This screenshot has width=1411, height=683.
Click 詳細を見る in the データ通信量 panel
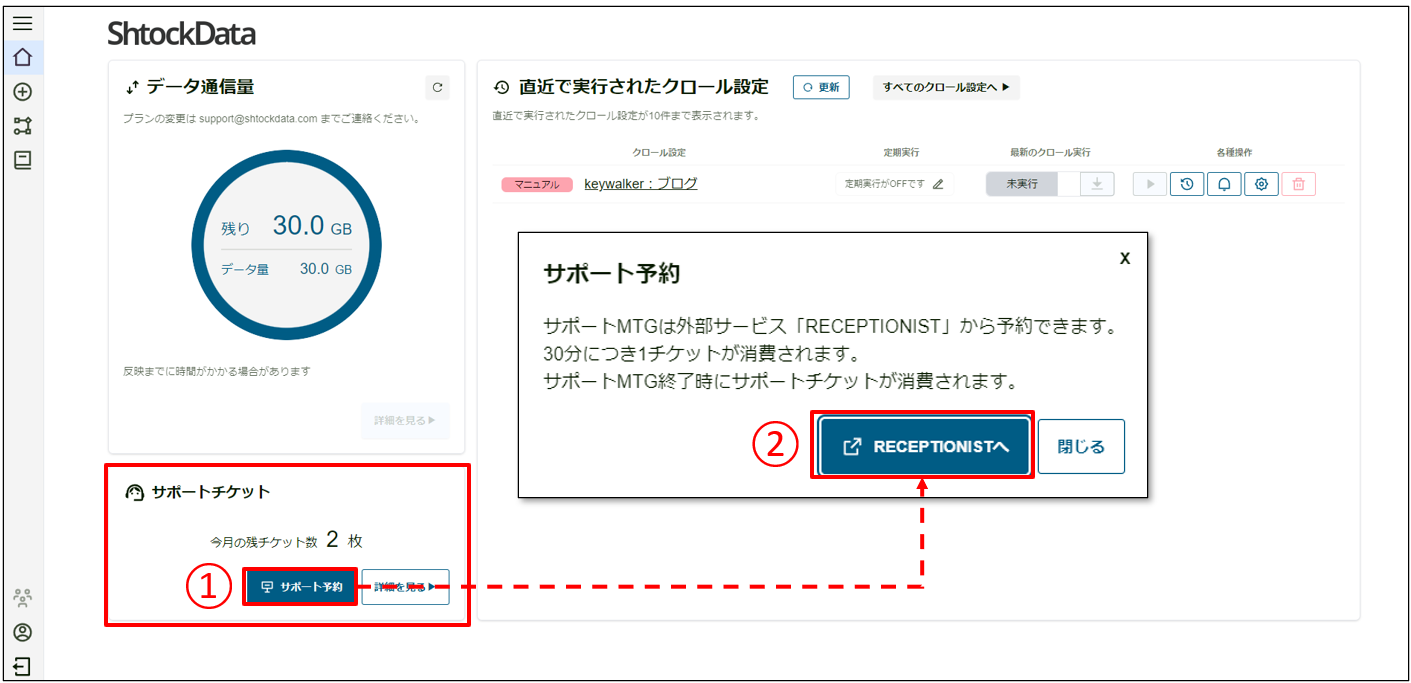click(405, 421)
